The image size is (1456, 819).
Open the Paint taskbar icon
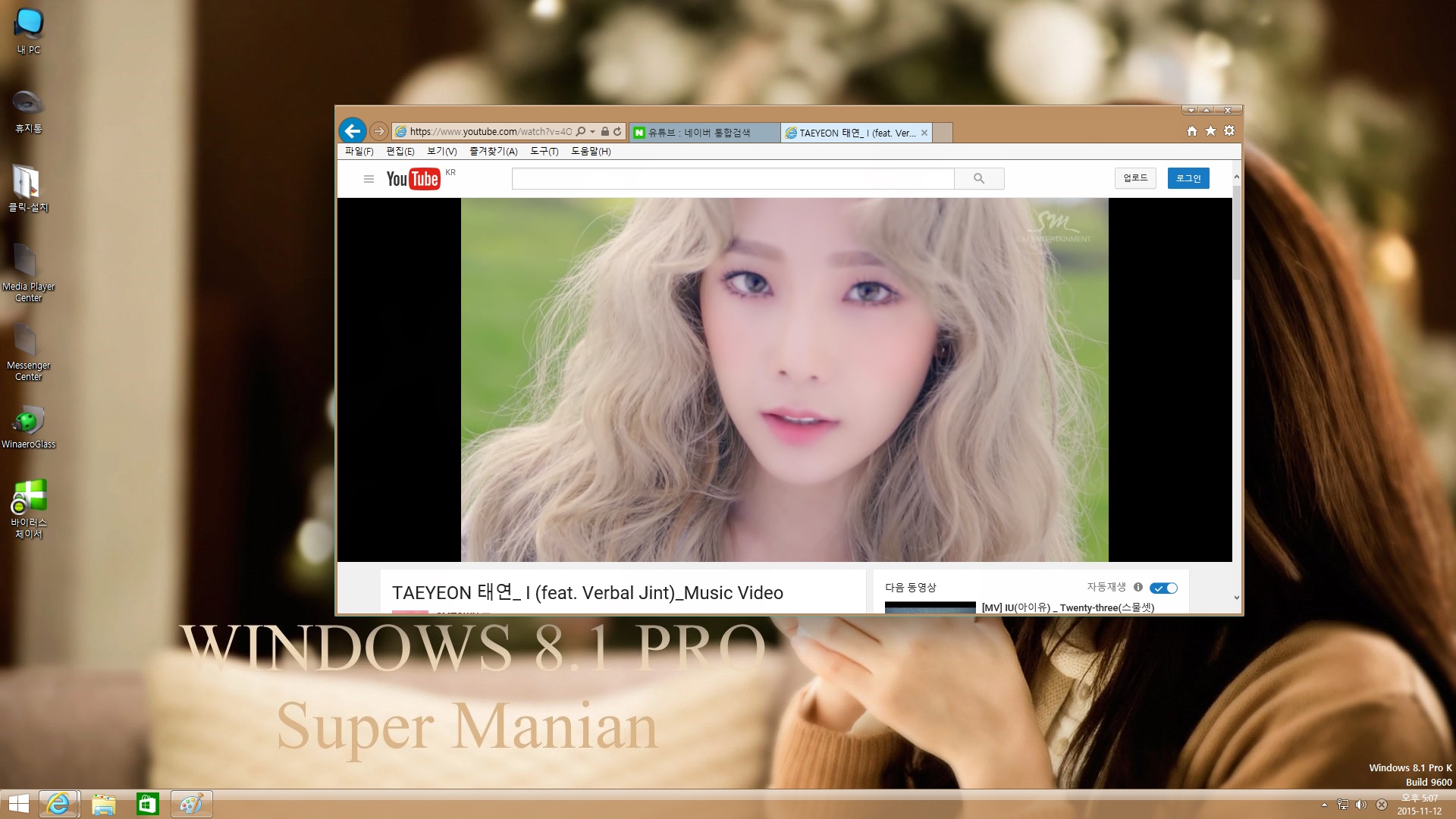tap(191, 804)
